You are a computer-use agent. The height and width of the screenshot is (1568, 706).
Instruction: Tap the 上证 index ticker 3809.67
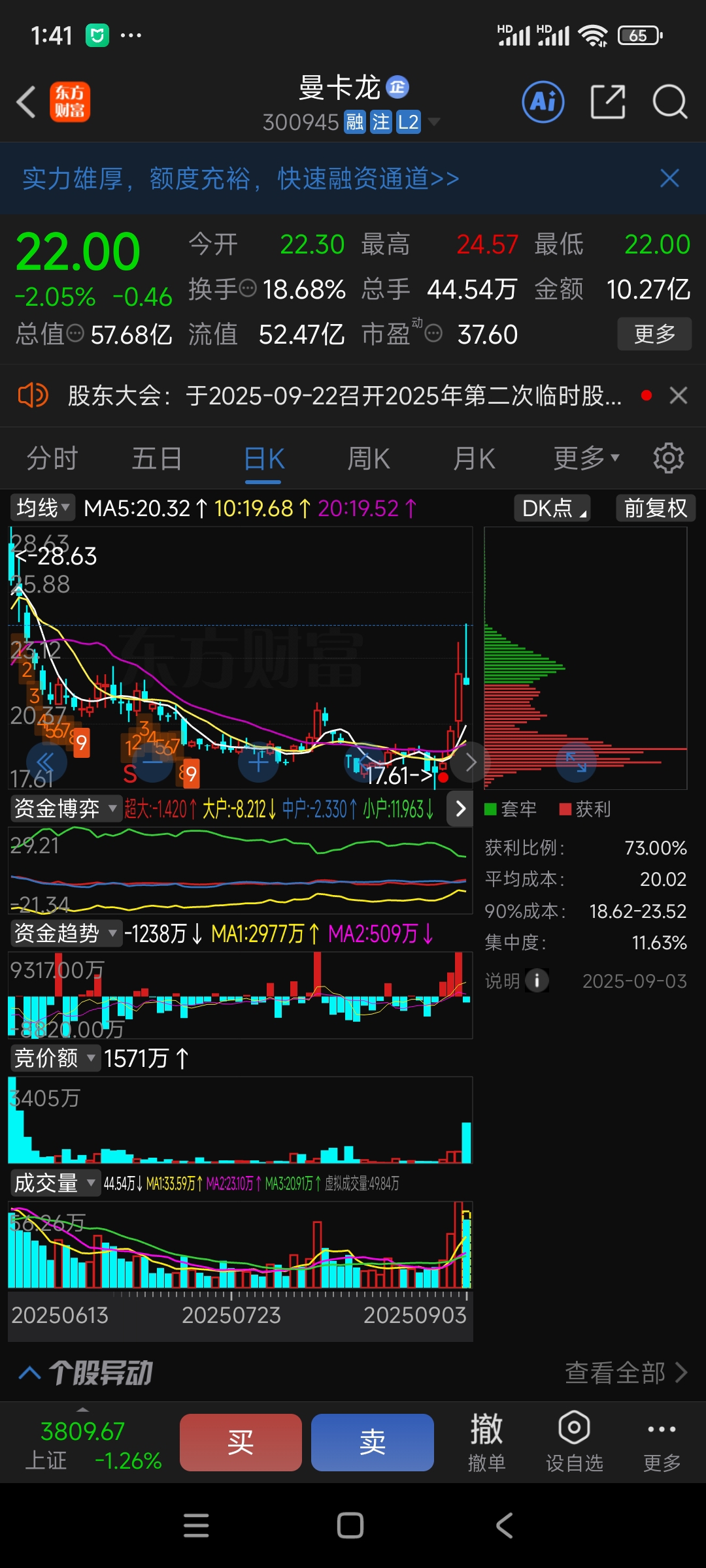(93, 1445)
